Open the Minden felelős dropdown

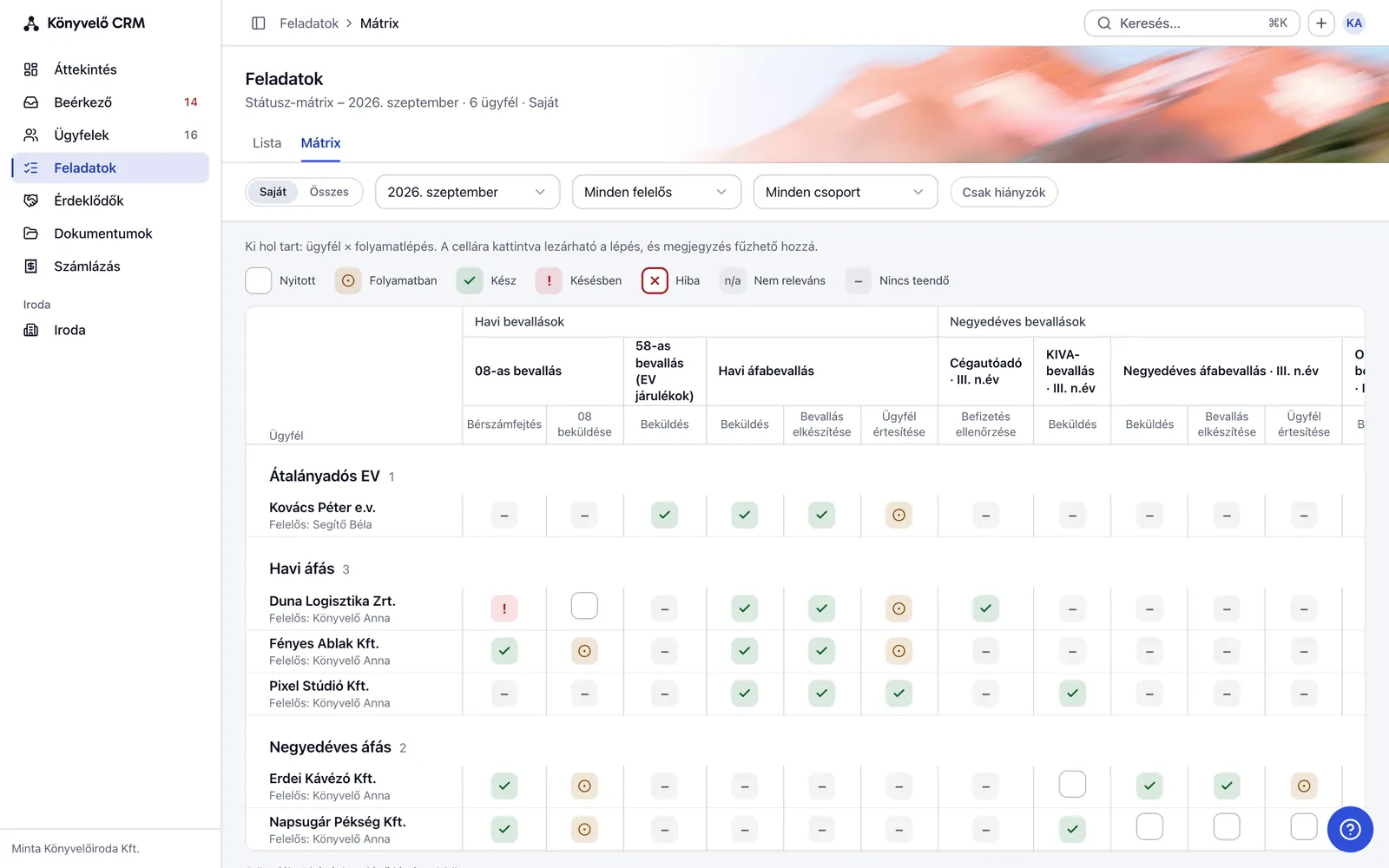click(656, 192)
